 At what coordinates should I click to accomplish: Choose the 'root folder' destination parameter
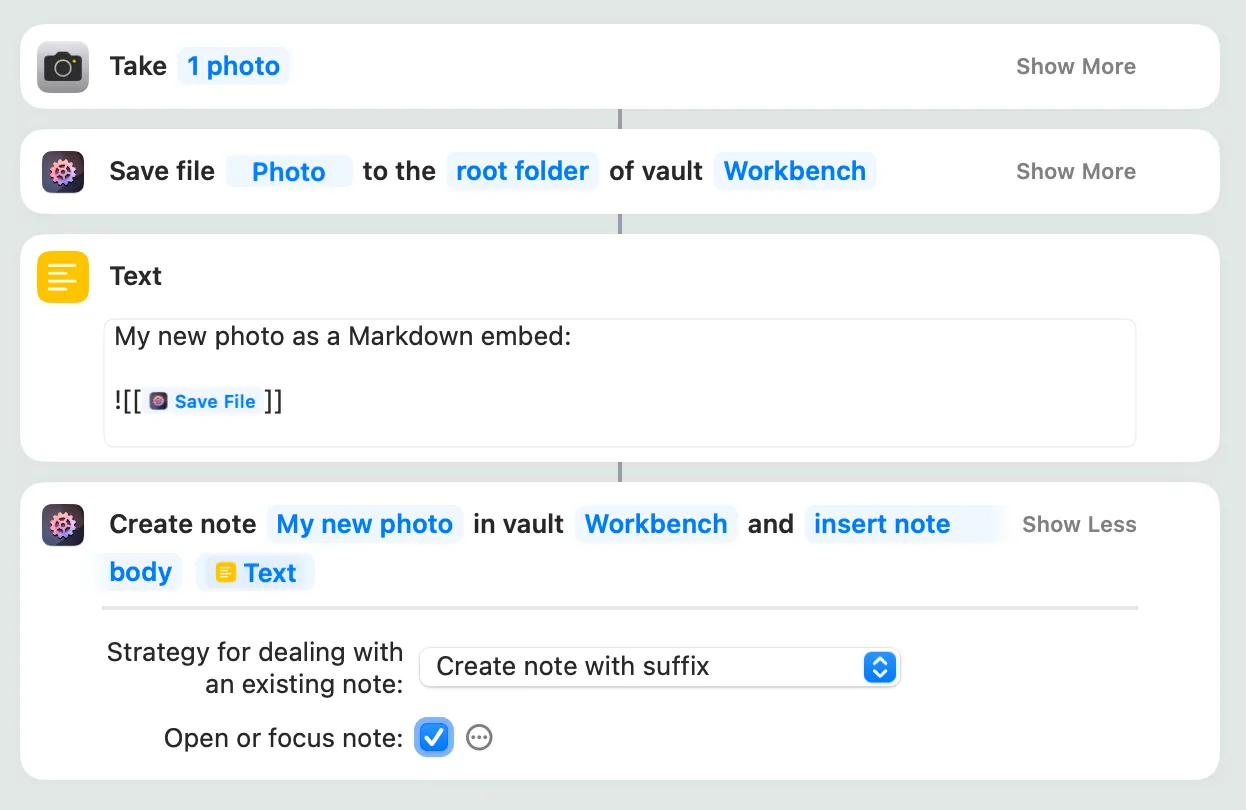pos(522,171)
